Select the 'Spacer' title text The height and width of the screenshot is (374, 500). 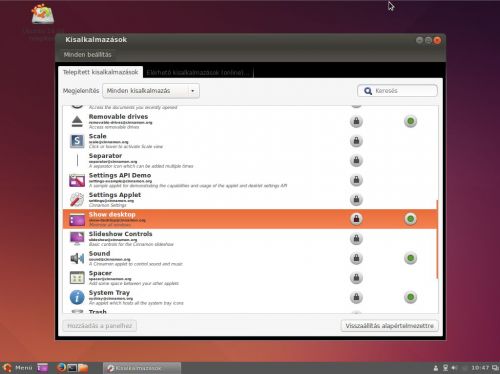click(100, 273)
